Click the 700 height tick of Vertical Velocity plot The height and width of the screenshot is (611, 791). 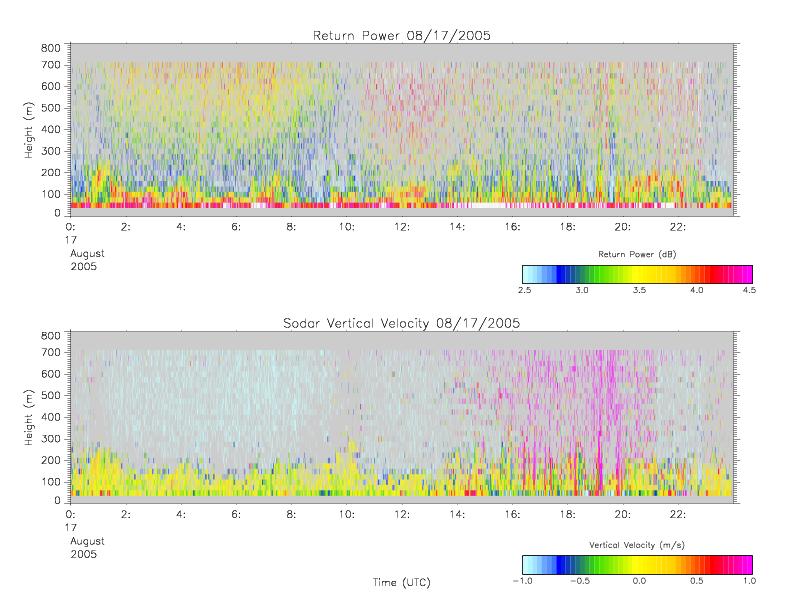tap(50, 353)
